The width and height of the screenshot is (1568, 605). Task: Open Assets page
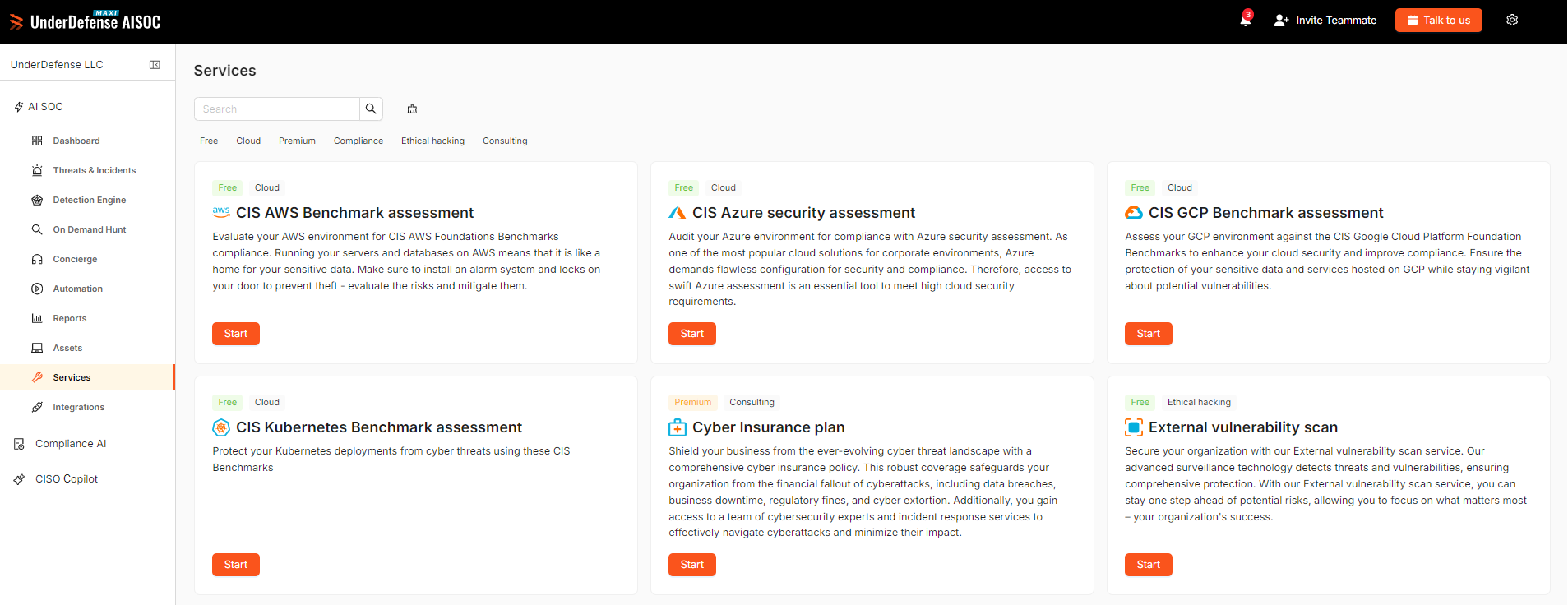[67, 348]
